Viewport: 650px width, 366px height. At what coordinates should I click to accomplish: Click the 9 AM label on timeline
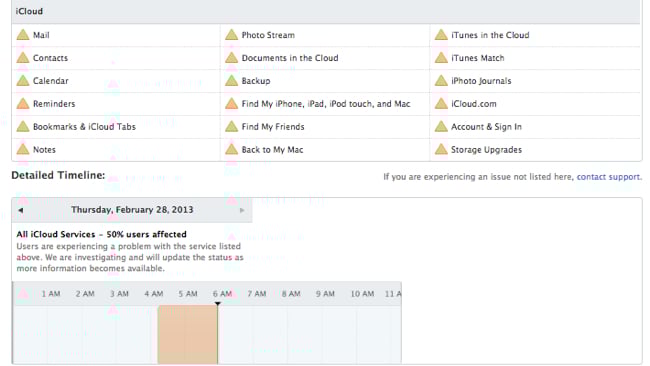[325, 294]
